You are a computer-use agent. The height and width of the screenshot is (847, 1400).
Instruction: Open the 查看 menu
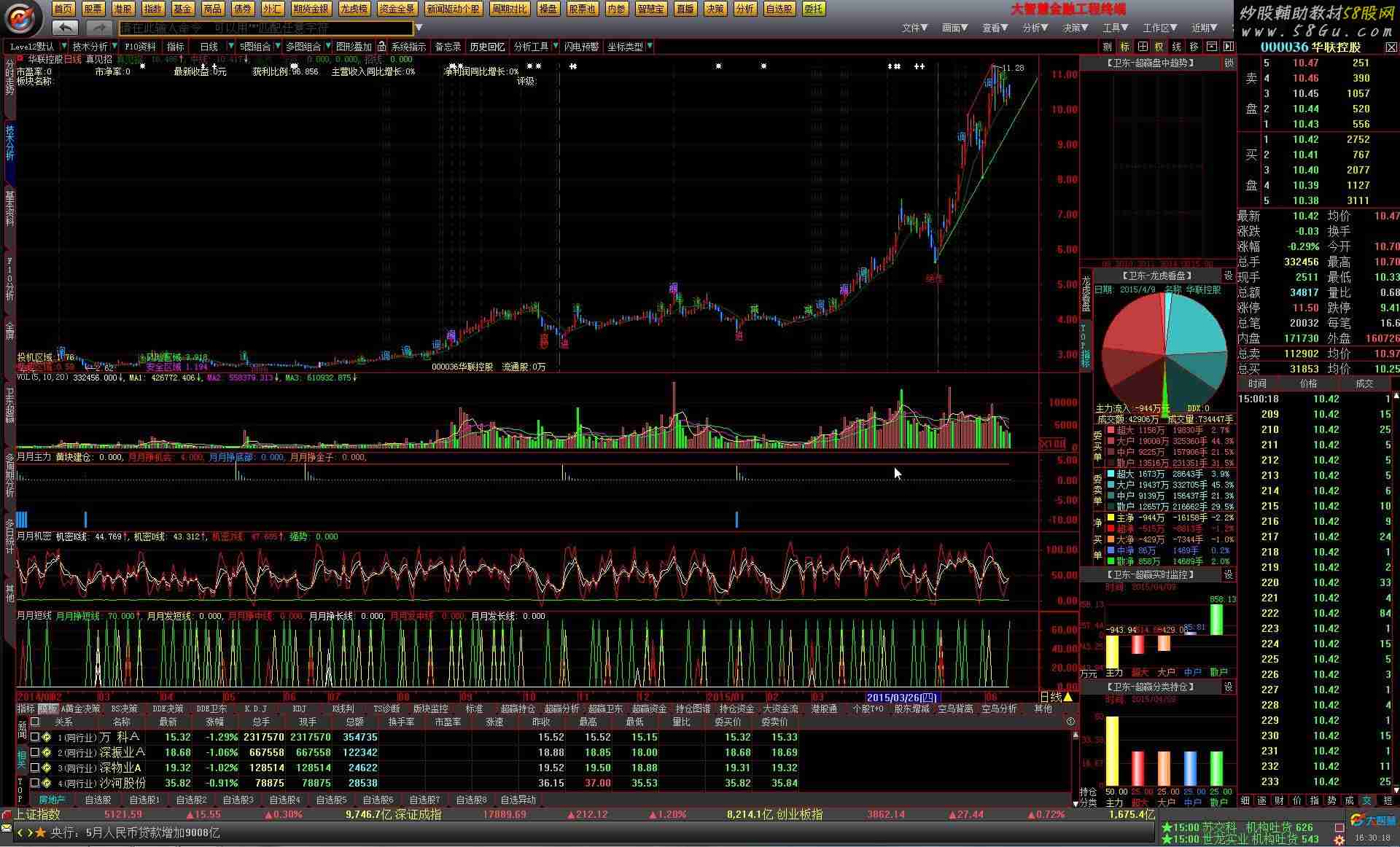[995, 28]
